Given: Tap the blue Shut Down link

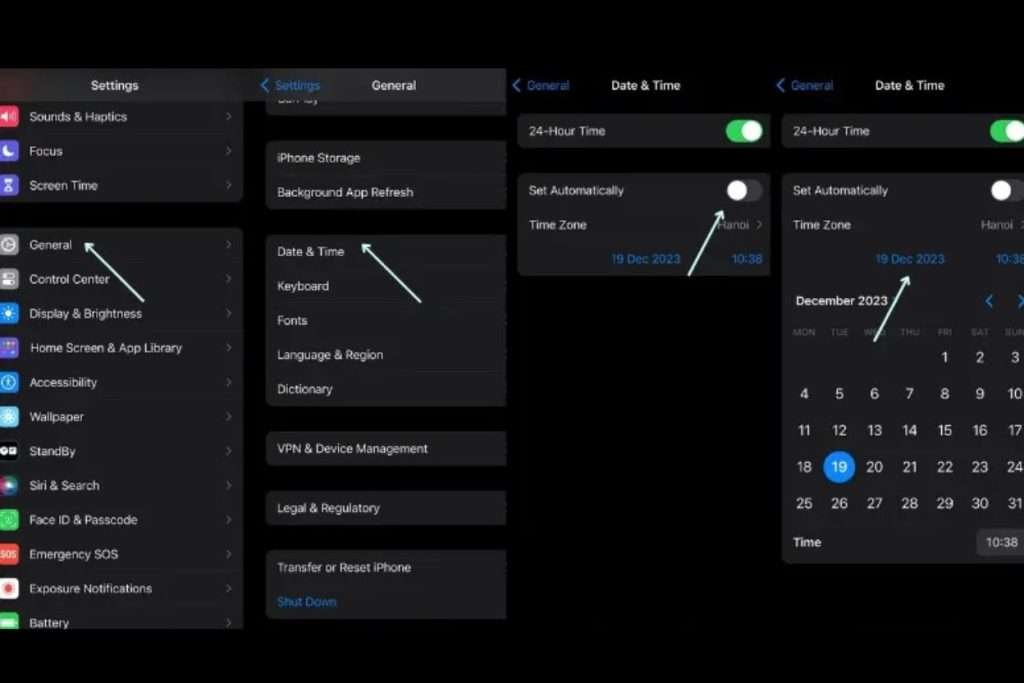Looking at the screenshot, I should [x=307, y=602].
